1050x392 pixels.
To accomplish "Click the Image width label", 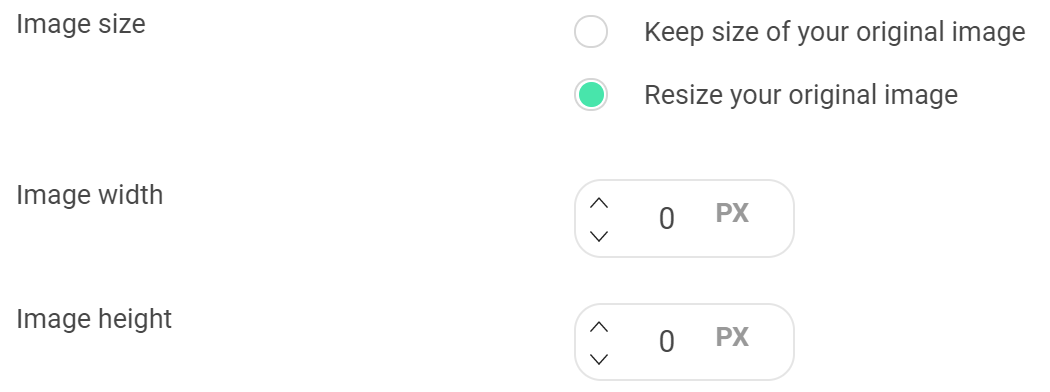I will pos(90,195).
